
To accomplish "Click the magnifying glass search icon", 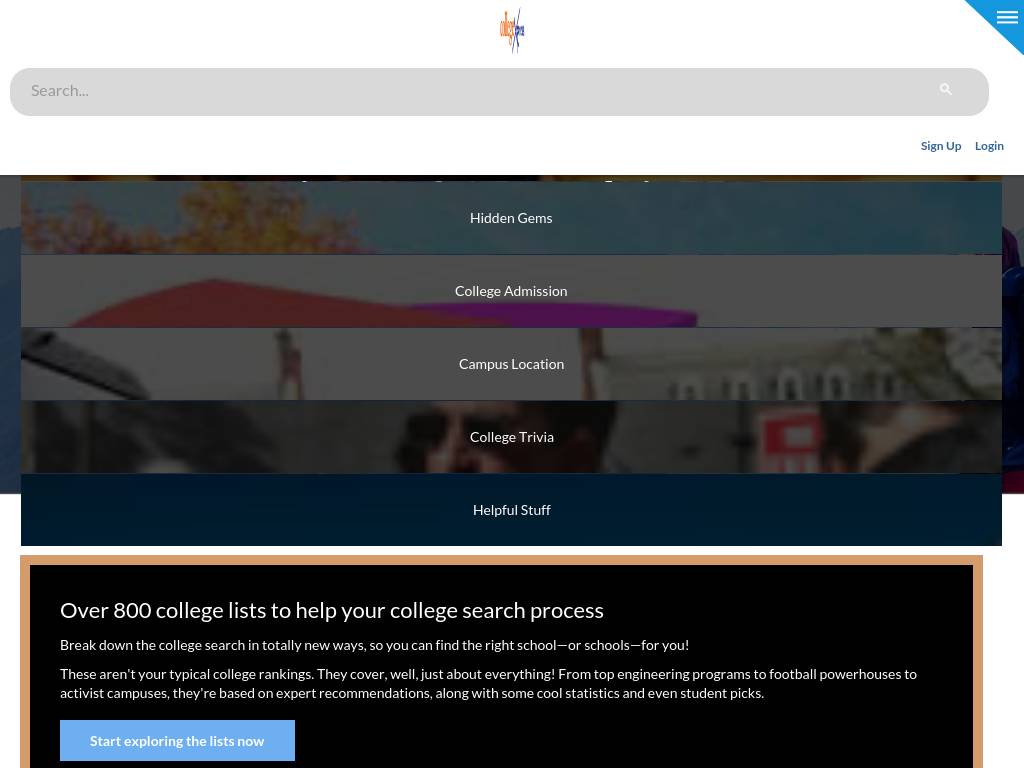I will (945, 89).
